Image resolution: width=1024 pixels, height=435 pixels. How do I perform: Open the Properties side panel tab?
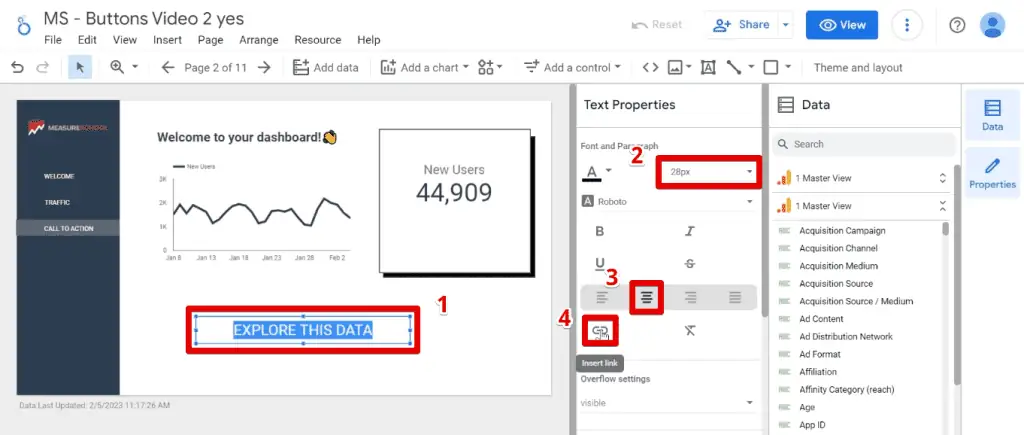click(993, 173)
